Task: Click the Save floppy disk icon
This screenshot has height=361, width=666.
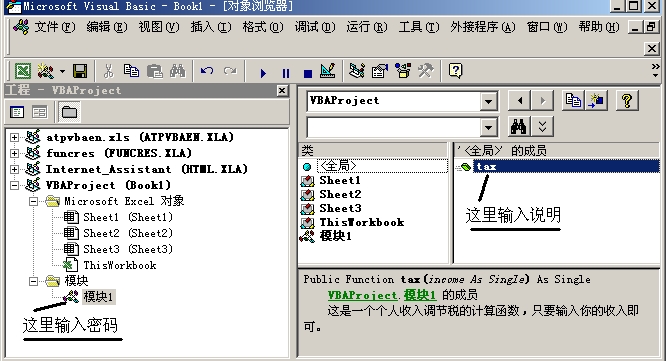Action: (x=79, y=71)
